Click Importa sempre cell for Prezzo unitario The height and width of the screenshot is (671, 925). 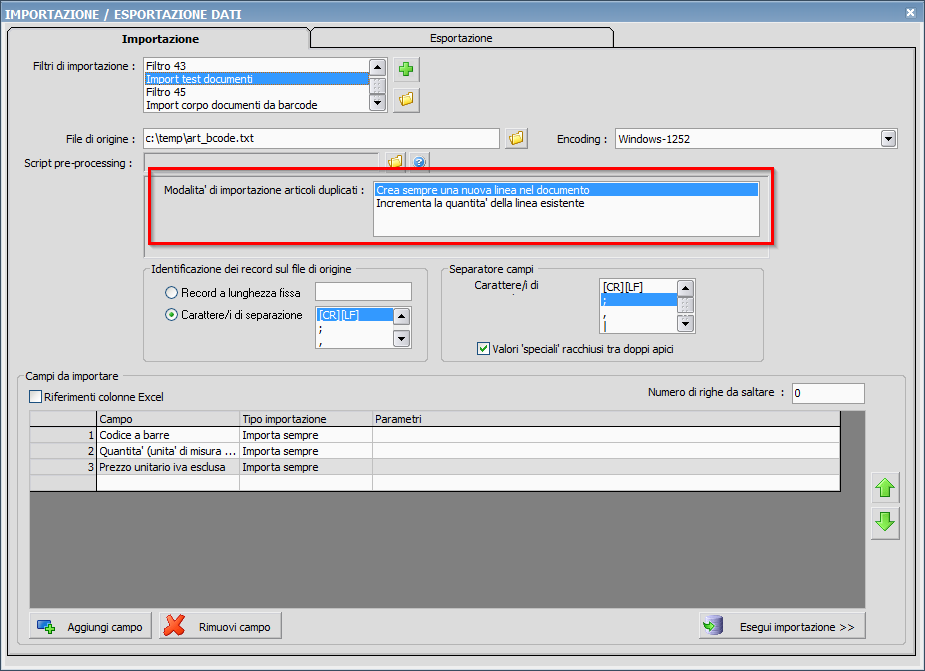point(306,467)
